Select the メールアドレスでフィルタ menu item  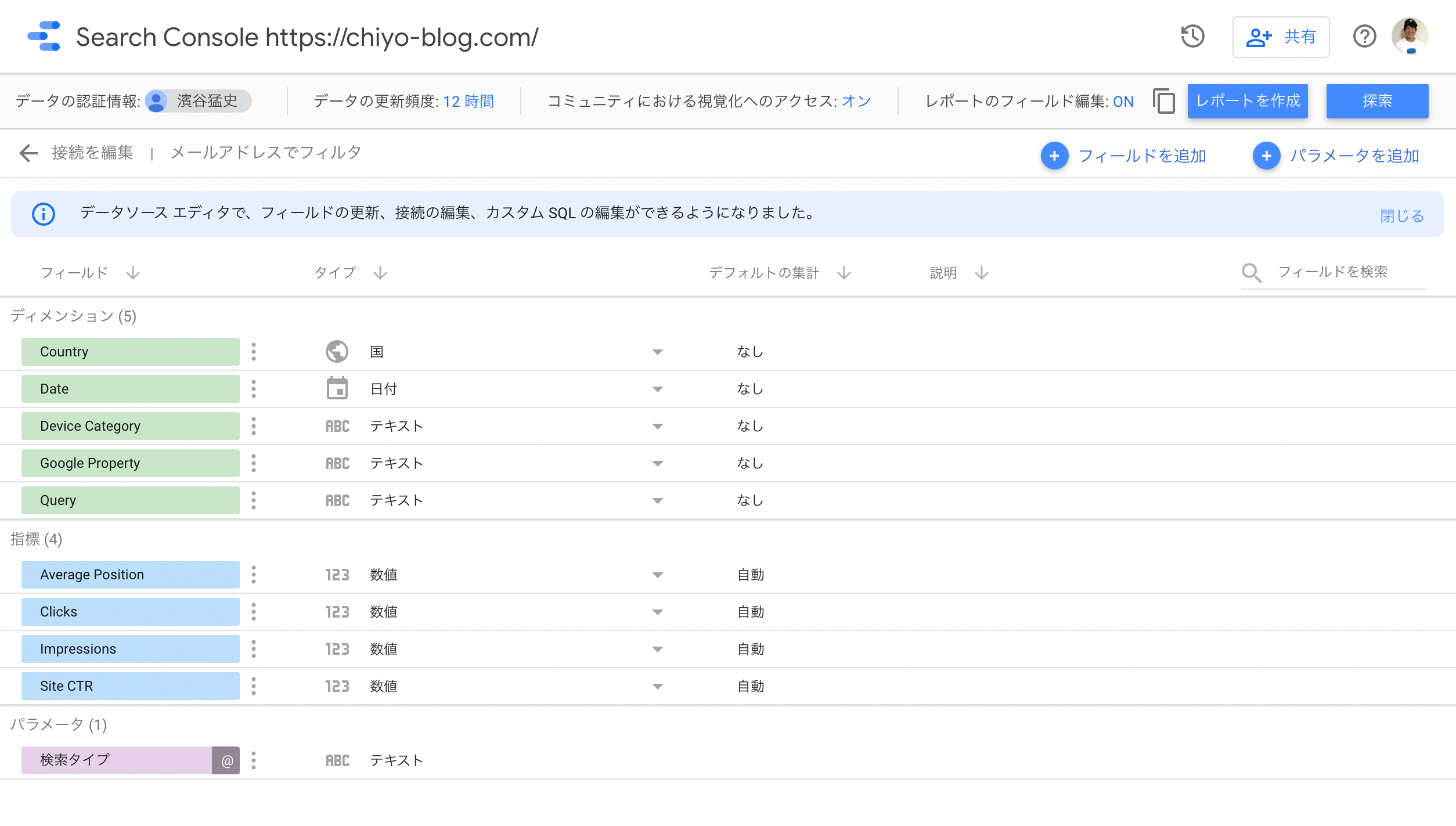[265, 153]
